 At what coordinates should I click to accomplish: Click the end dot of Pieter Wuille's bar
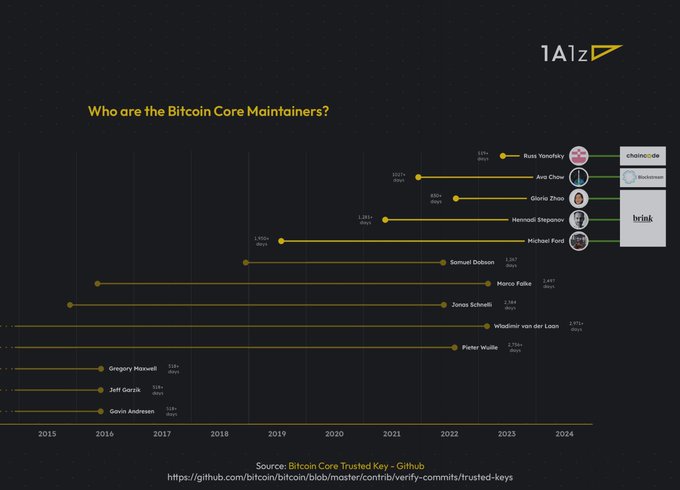454,348
